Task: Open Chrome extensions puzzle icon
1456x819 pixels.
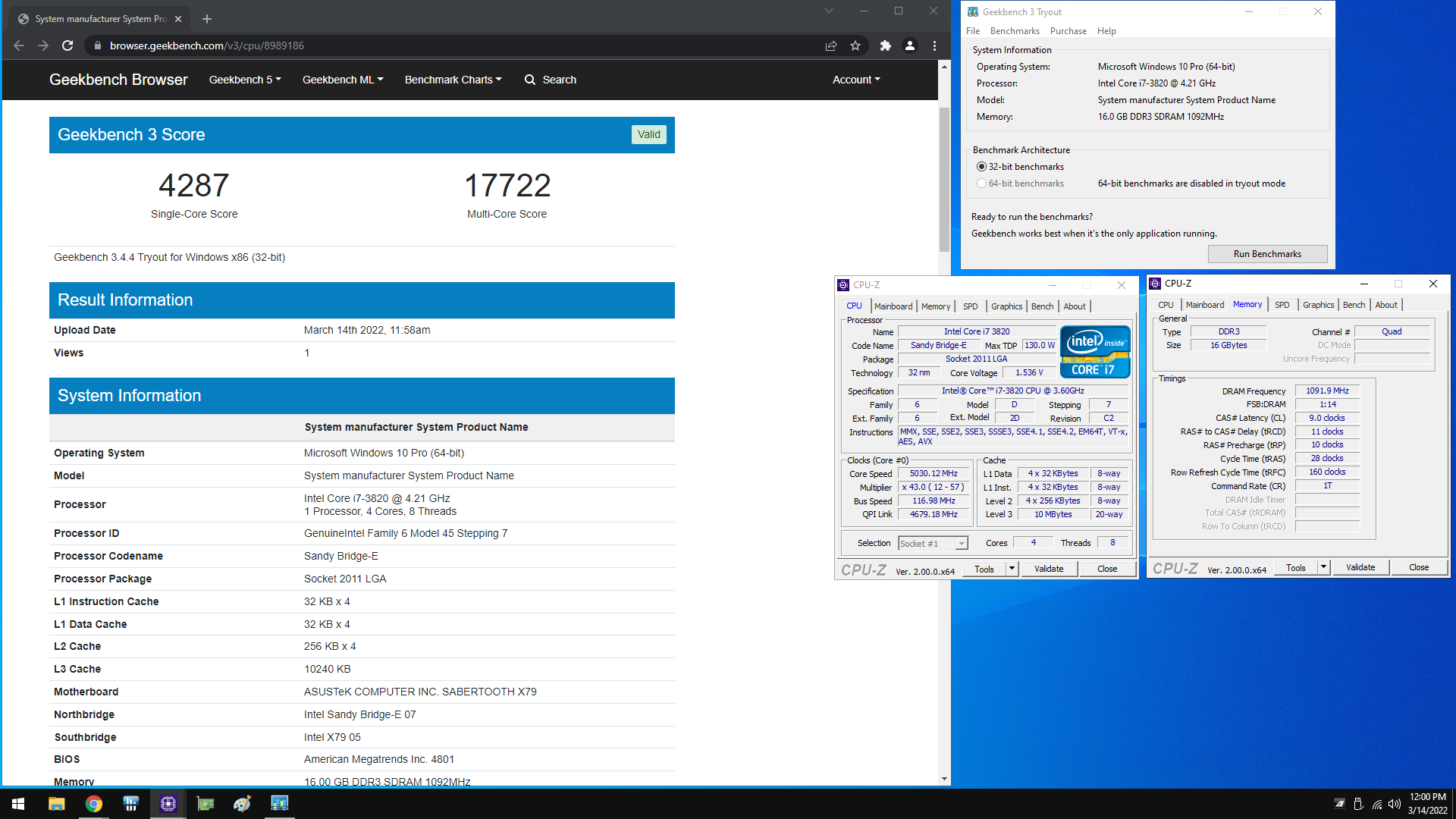Action: tap(885, 45)
